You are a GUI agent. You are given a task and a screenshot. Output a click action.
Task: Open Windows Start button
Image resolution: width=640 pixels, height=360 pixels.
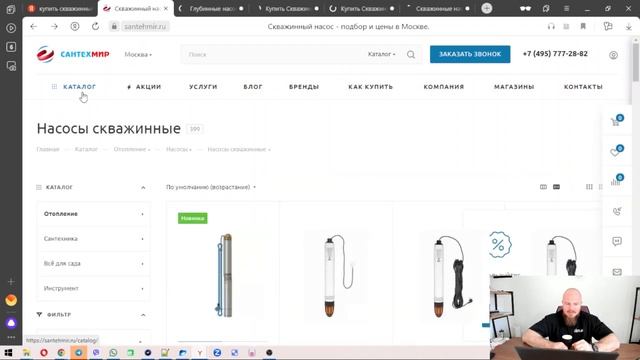pos(8,353)
